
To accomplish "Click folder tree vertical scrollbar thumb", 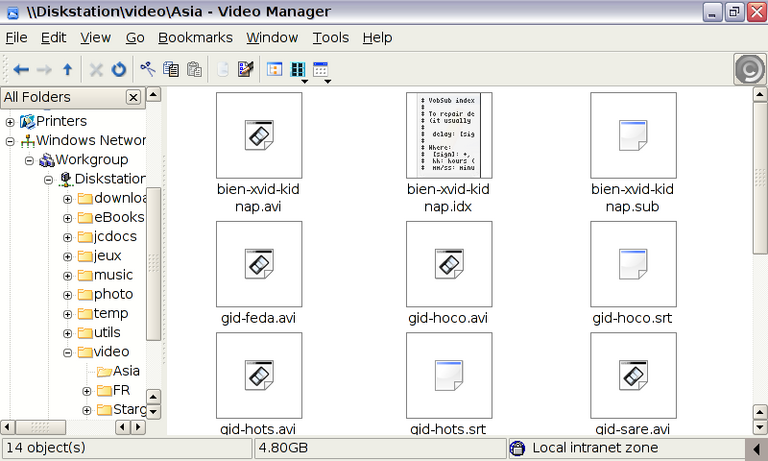I will click(x=153, y=264).
